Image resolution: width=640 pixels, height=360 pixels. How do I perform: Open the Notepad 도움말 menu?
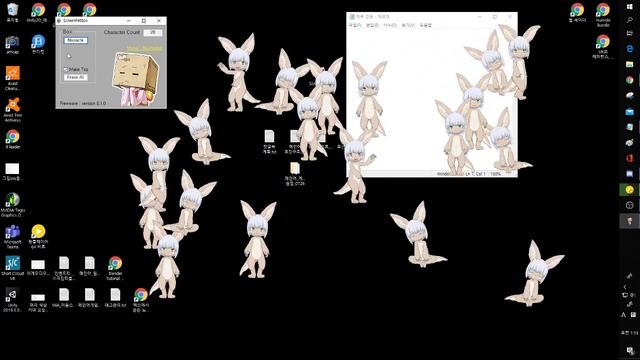point(425,25)
